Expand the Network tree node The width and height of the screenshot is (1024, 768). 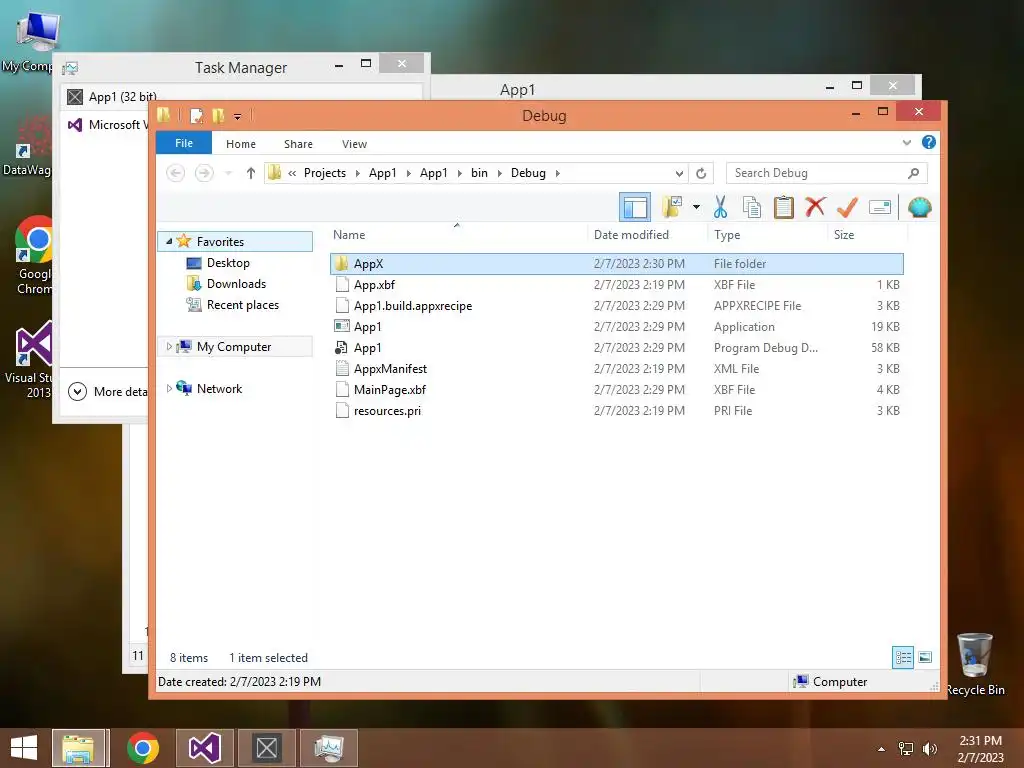point(168,389)
